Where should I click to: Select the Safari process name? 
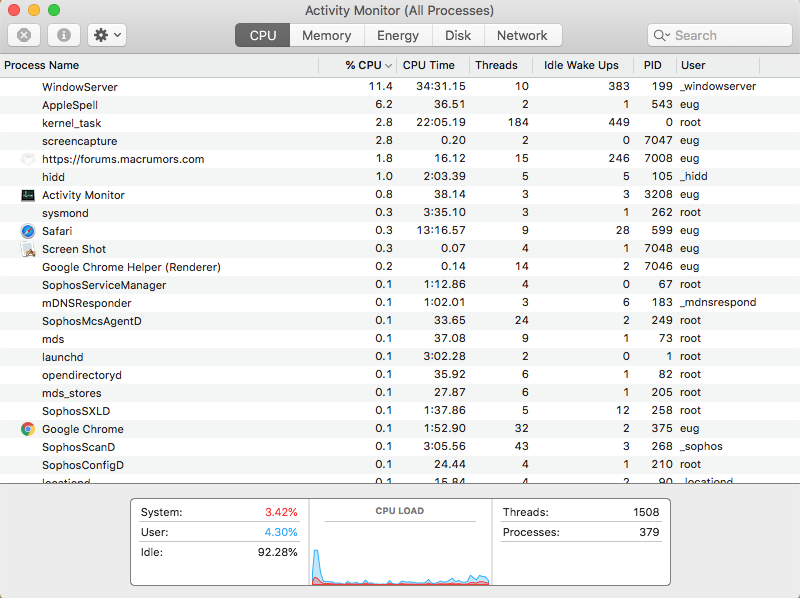pos(57,231)
